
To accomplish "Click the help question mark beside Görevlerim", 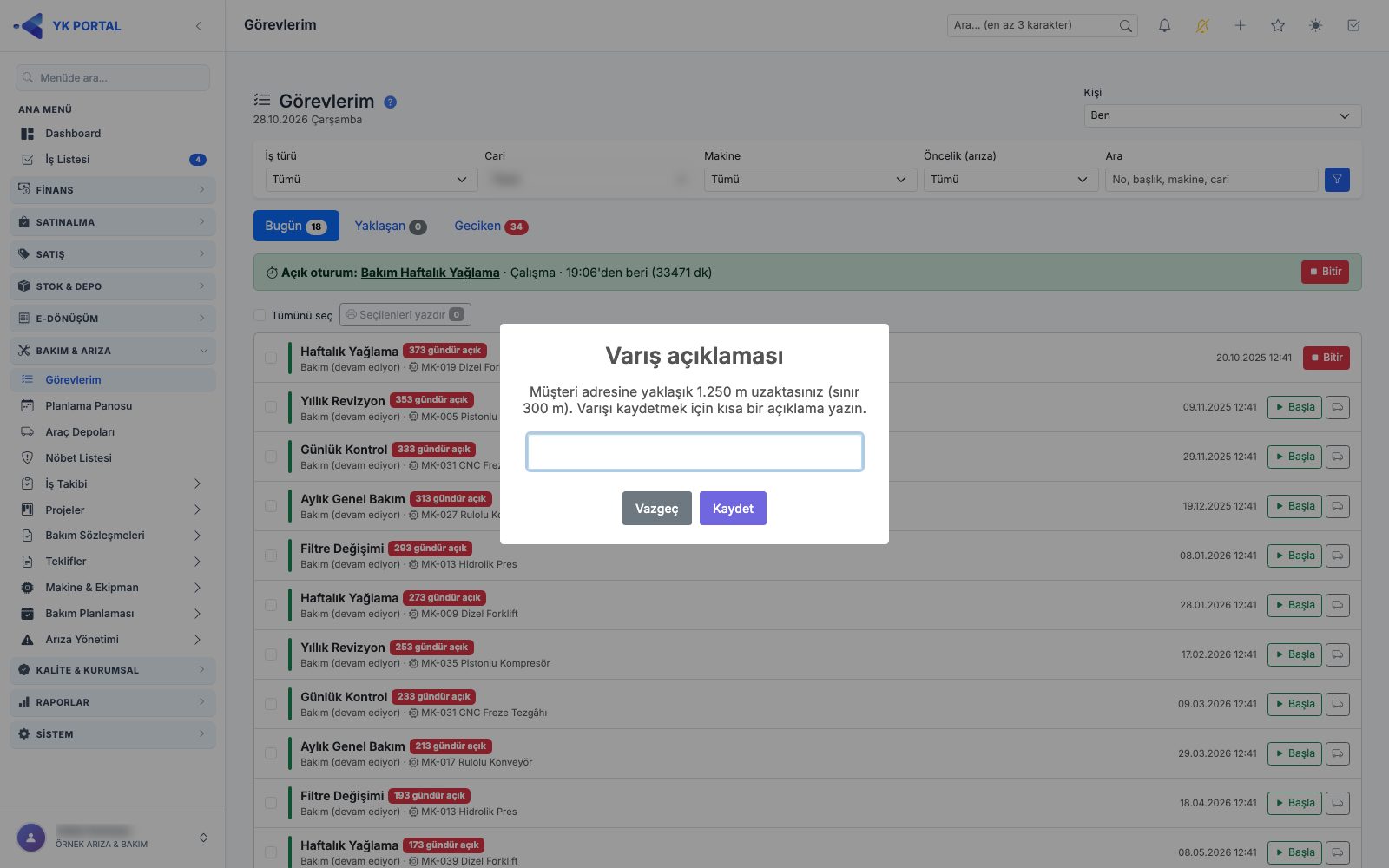I will coord(391,102).
